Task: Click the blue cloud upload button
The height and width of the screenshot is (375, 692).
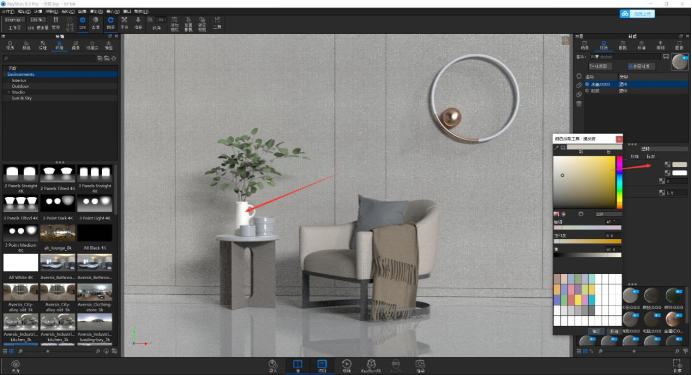Action: click(x=637, y=14)
